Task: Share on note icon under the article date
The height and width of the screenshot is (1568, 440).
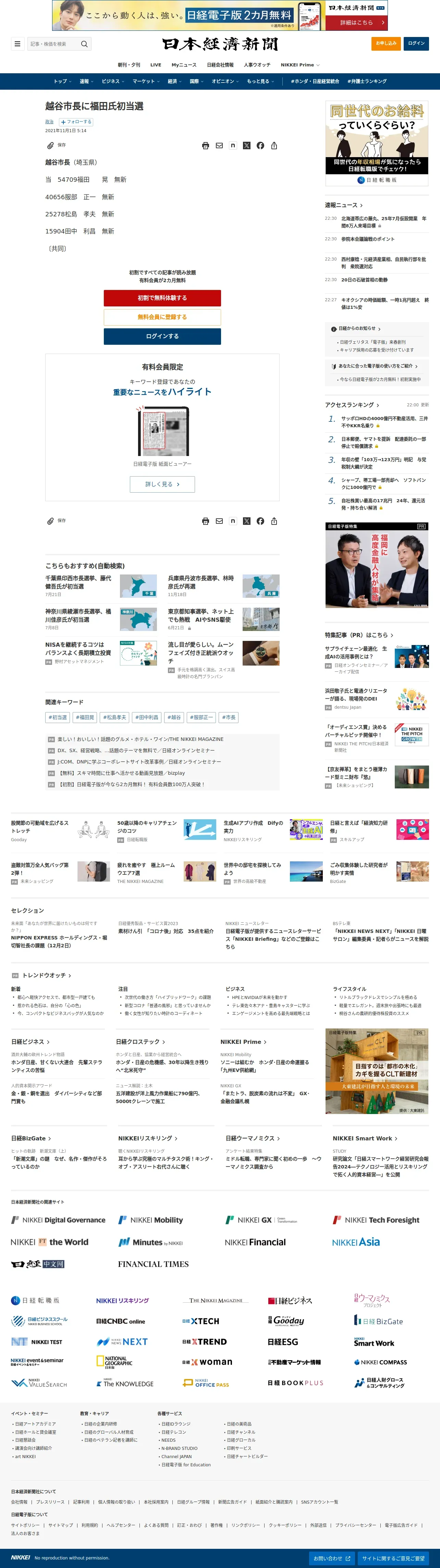Action: click(233, 146)
